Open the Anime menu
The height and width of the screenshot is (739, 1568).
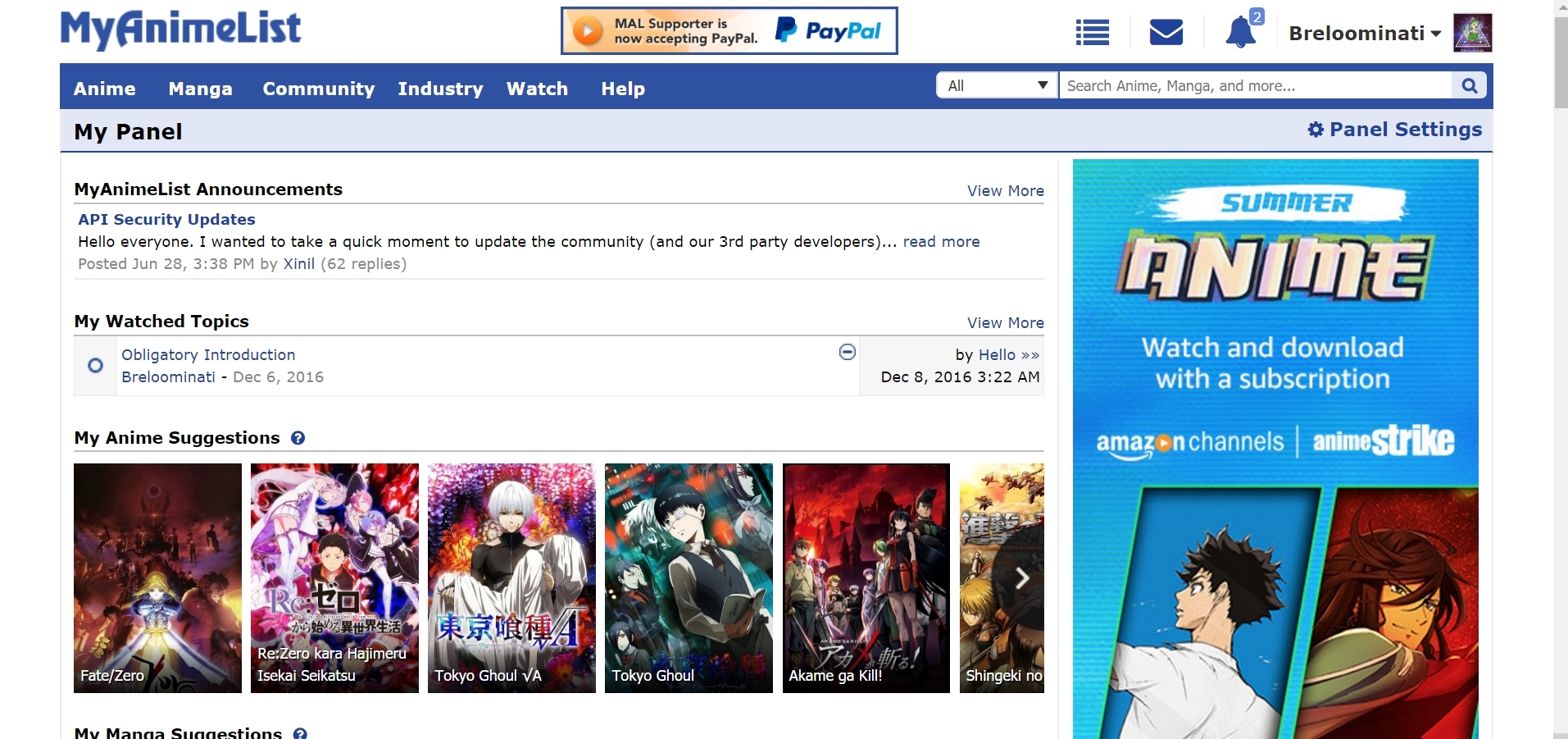[105, 89]
